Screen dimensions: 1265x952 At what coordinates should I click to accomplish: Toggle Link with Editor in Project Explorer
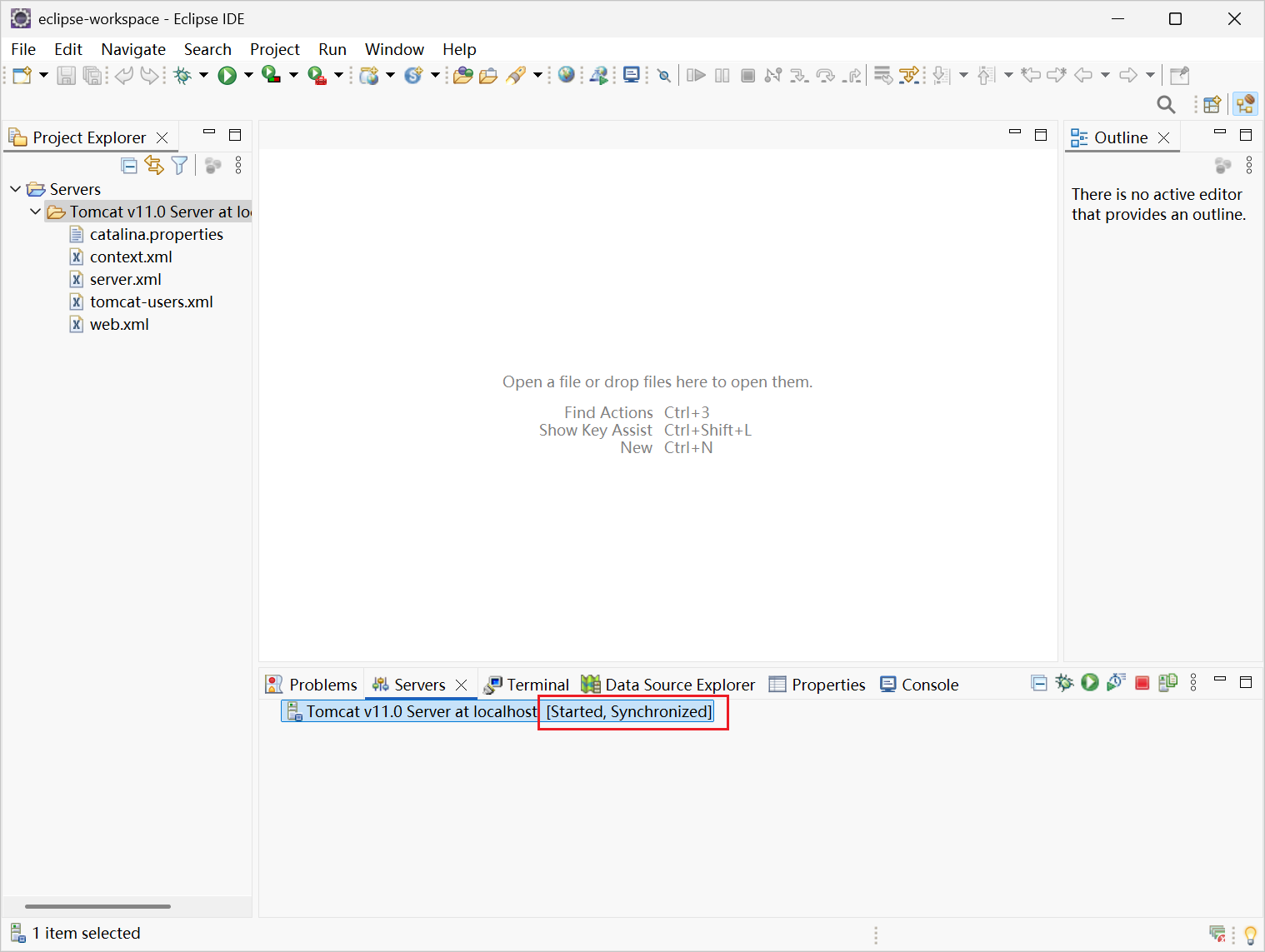pos(154,165)
